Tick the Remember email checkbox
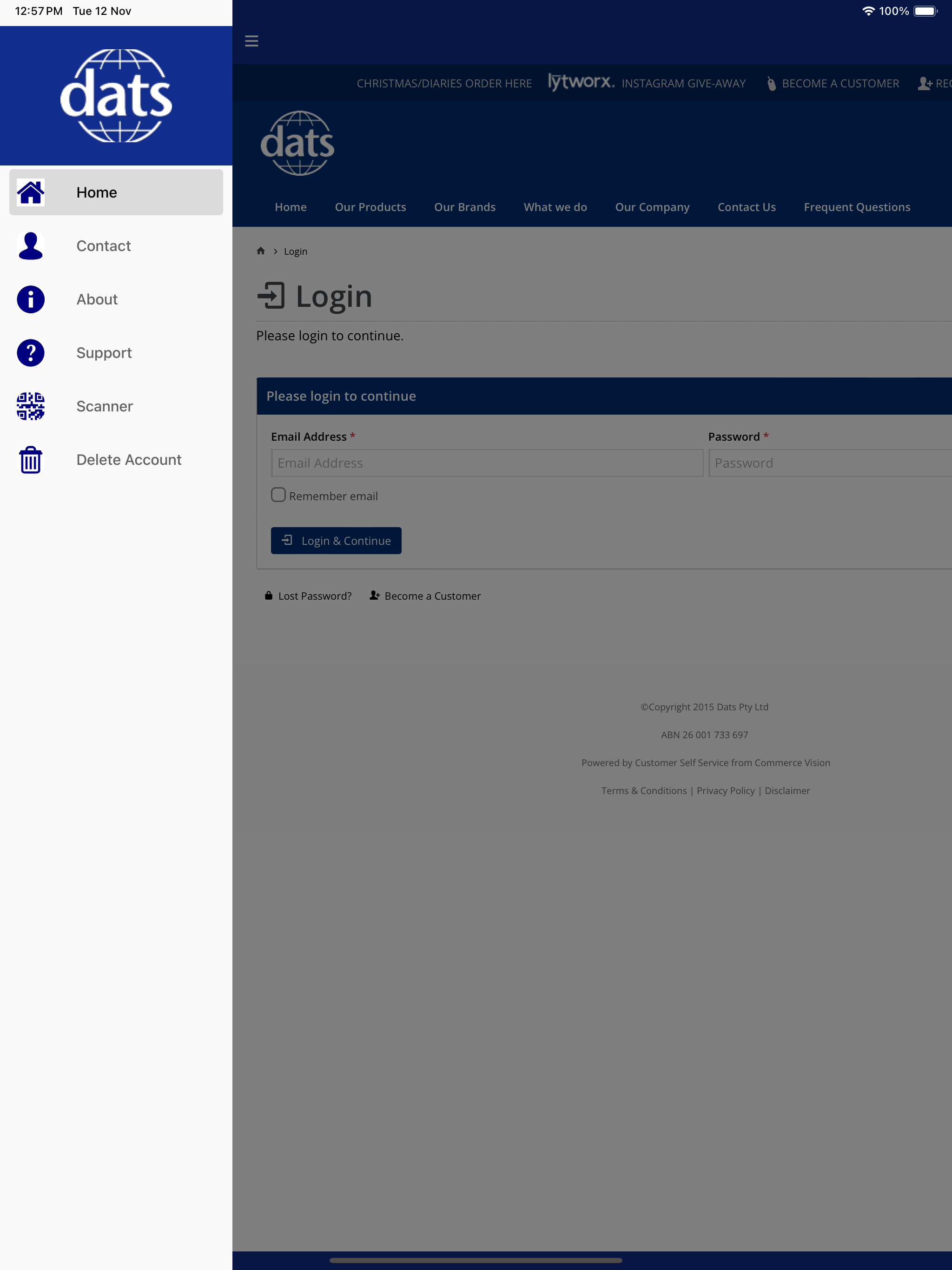952x1270 pixels. pos(278,495)
